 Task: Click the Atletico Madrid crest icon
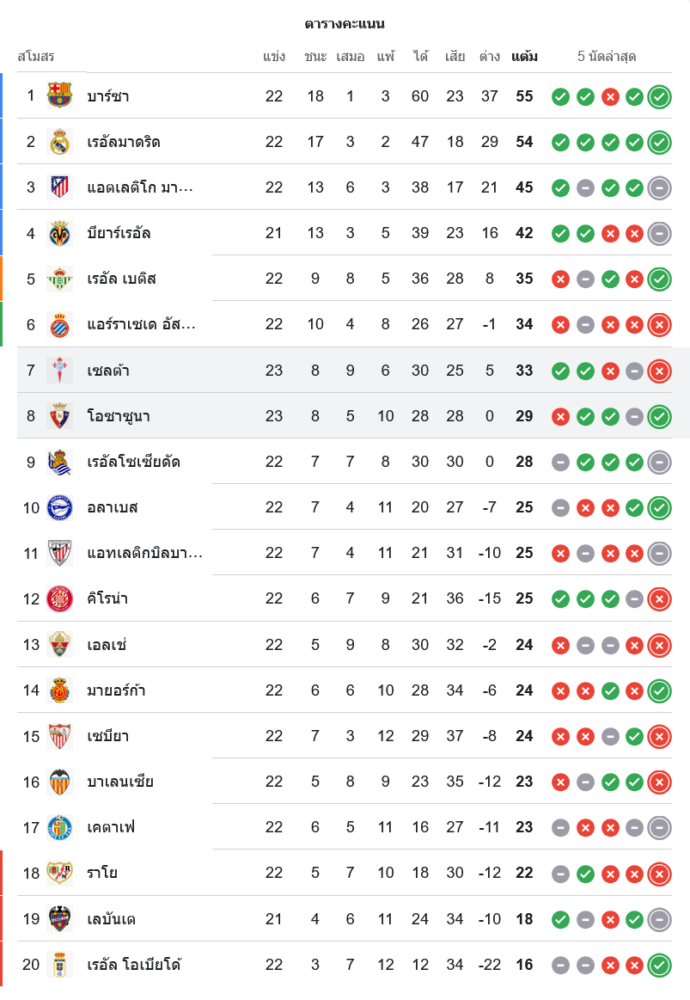60,187
